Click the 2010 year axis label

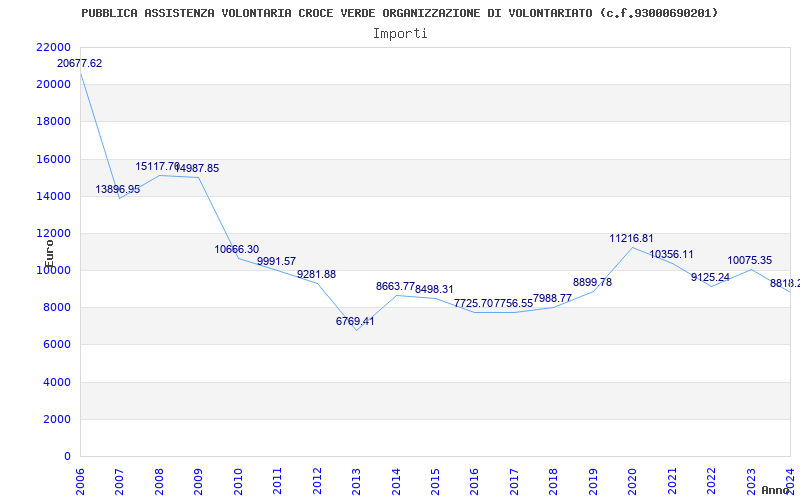pyautogui.click(x=238, y=481)
